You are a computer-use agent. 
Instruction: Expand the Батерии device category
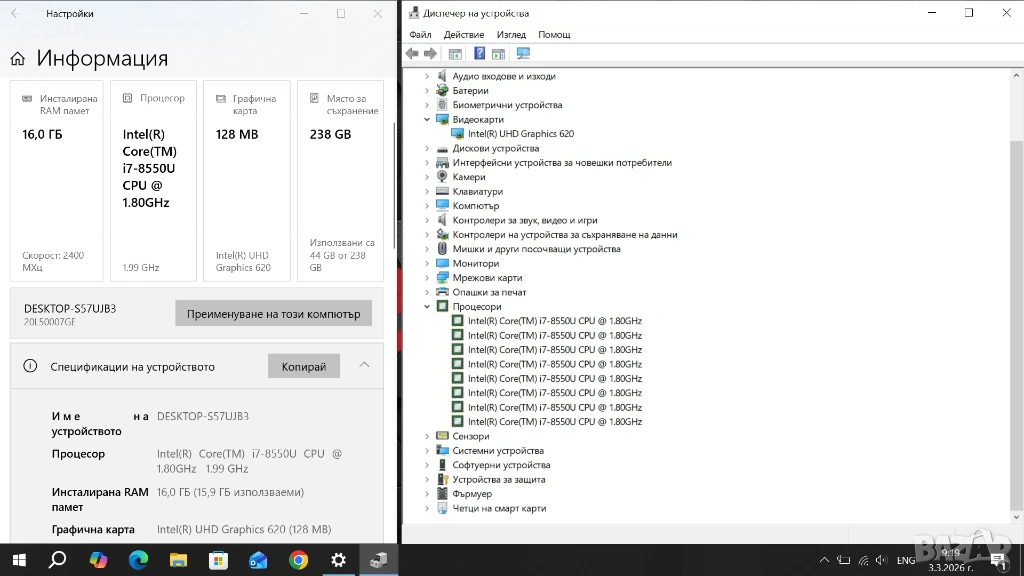(427, 91)
